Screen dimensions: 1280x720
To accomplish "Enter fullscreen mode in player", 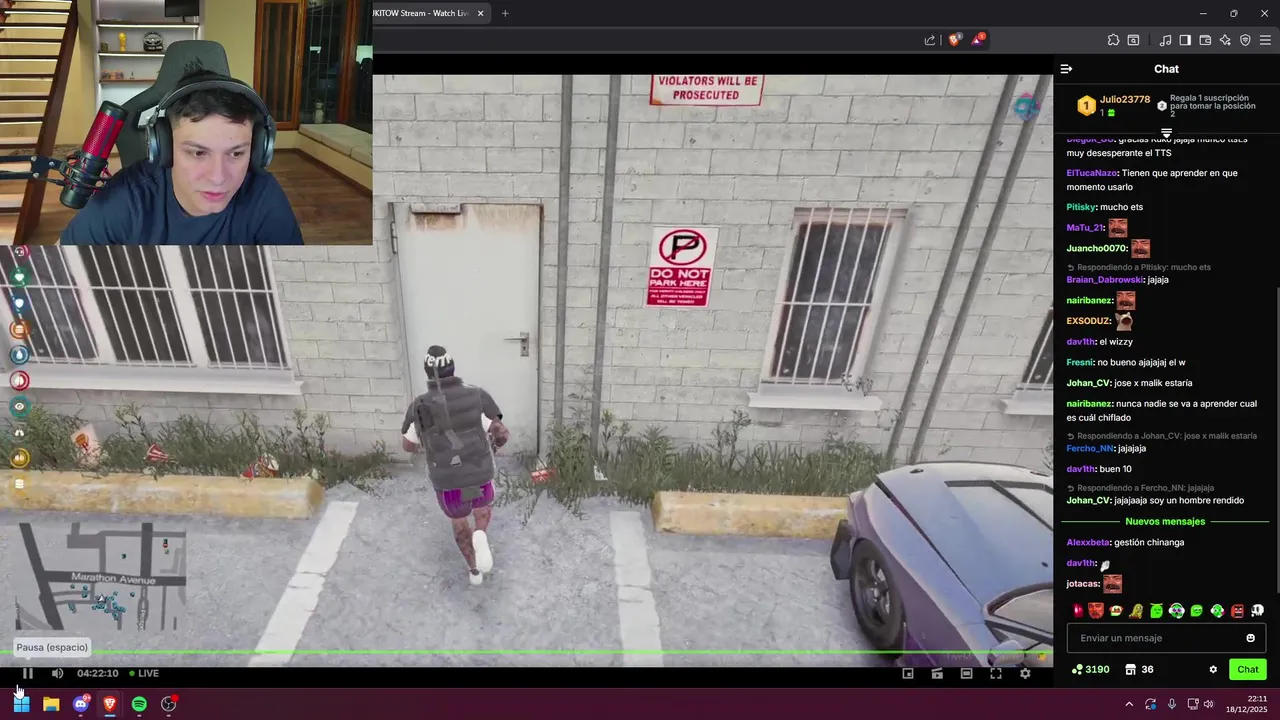I will coord(996,673).
